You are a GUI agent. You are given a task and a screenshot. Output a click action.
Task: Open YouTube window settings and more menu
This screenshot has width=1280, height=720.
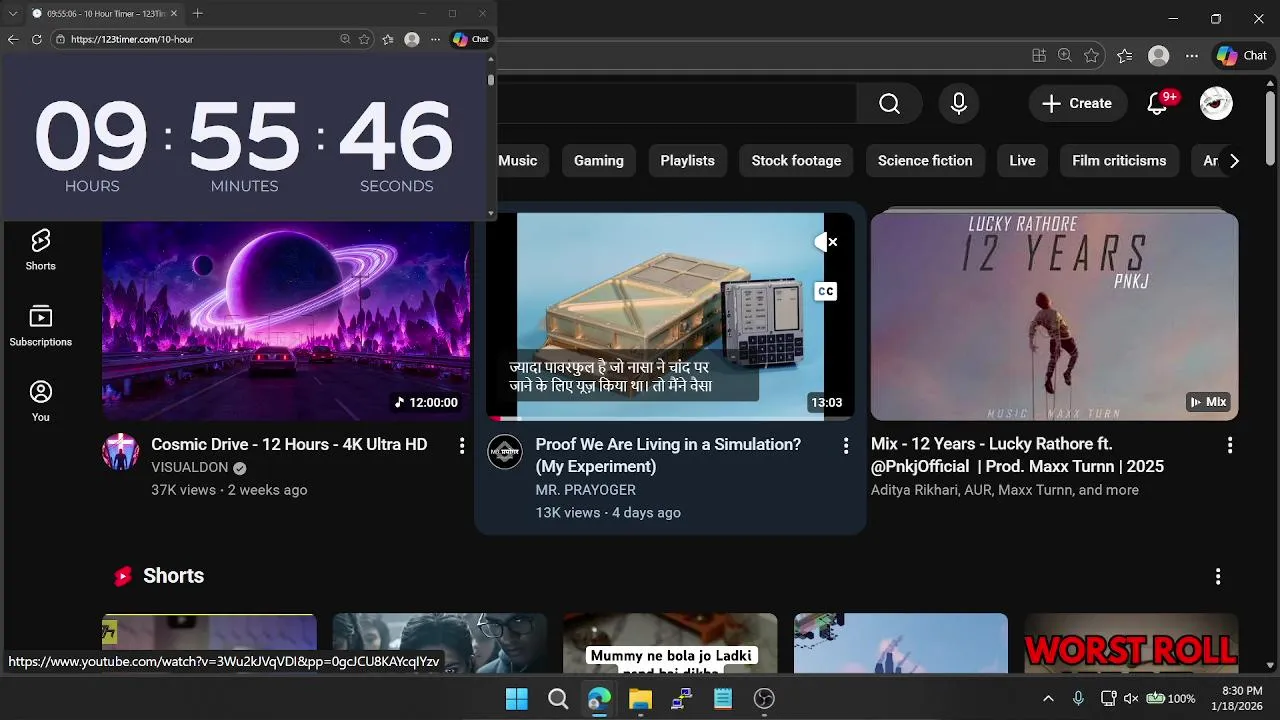click(x=1192, y=56)
